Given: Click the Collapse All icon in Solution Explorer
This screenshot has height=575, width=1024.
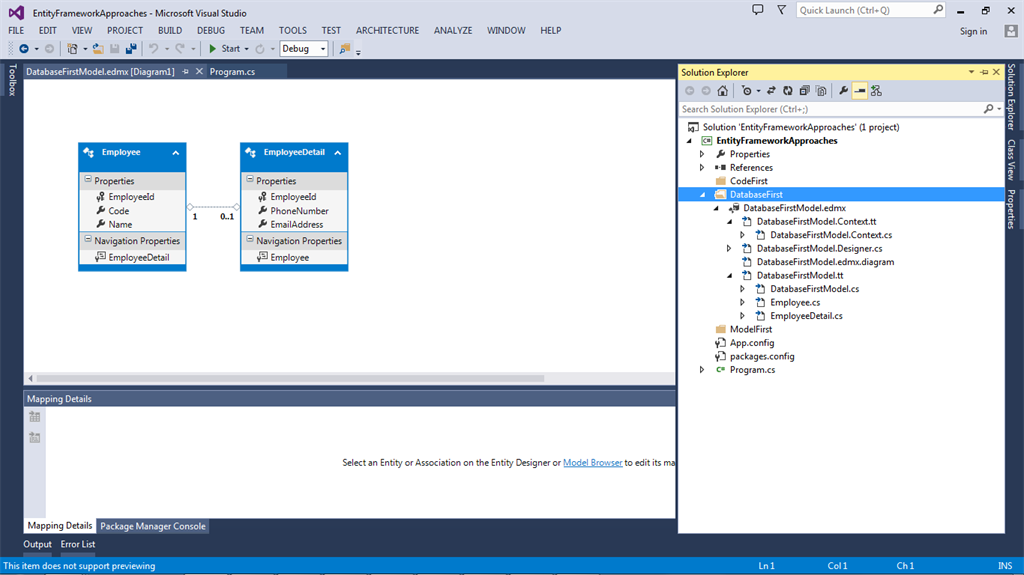Looking at the screenshot, I should pos(805,91).
